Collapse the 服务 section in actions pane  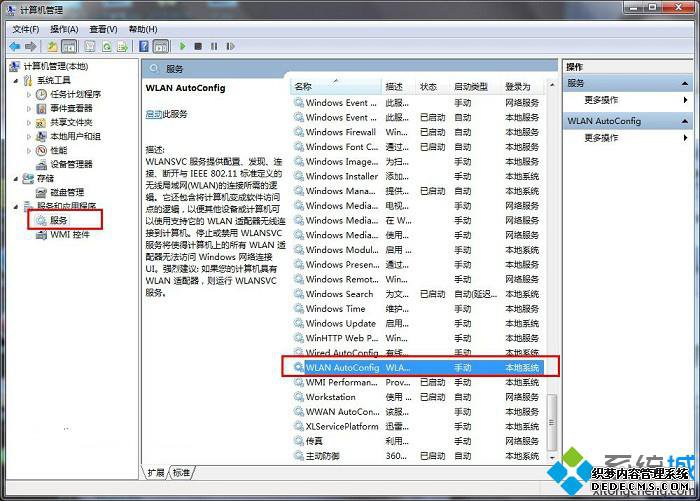tap(684, 84)
